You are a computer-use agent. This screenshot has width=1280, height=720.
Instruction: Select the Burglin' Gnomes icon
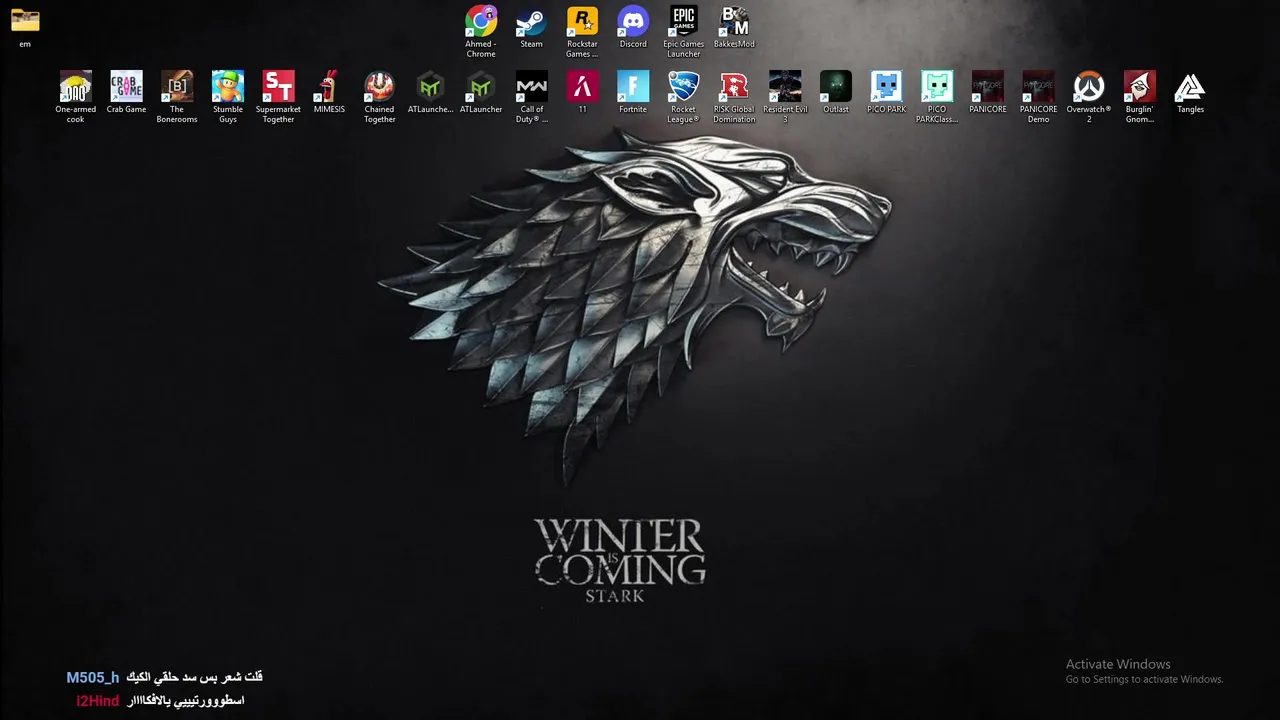(1139, 86)
